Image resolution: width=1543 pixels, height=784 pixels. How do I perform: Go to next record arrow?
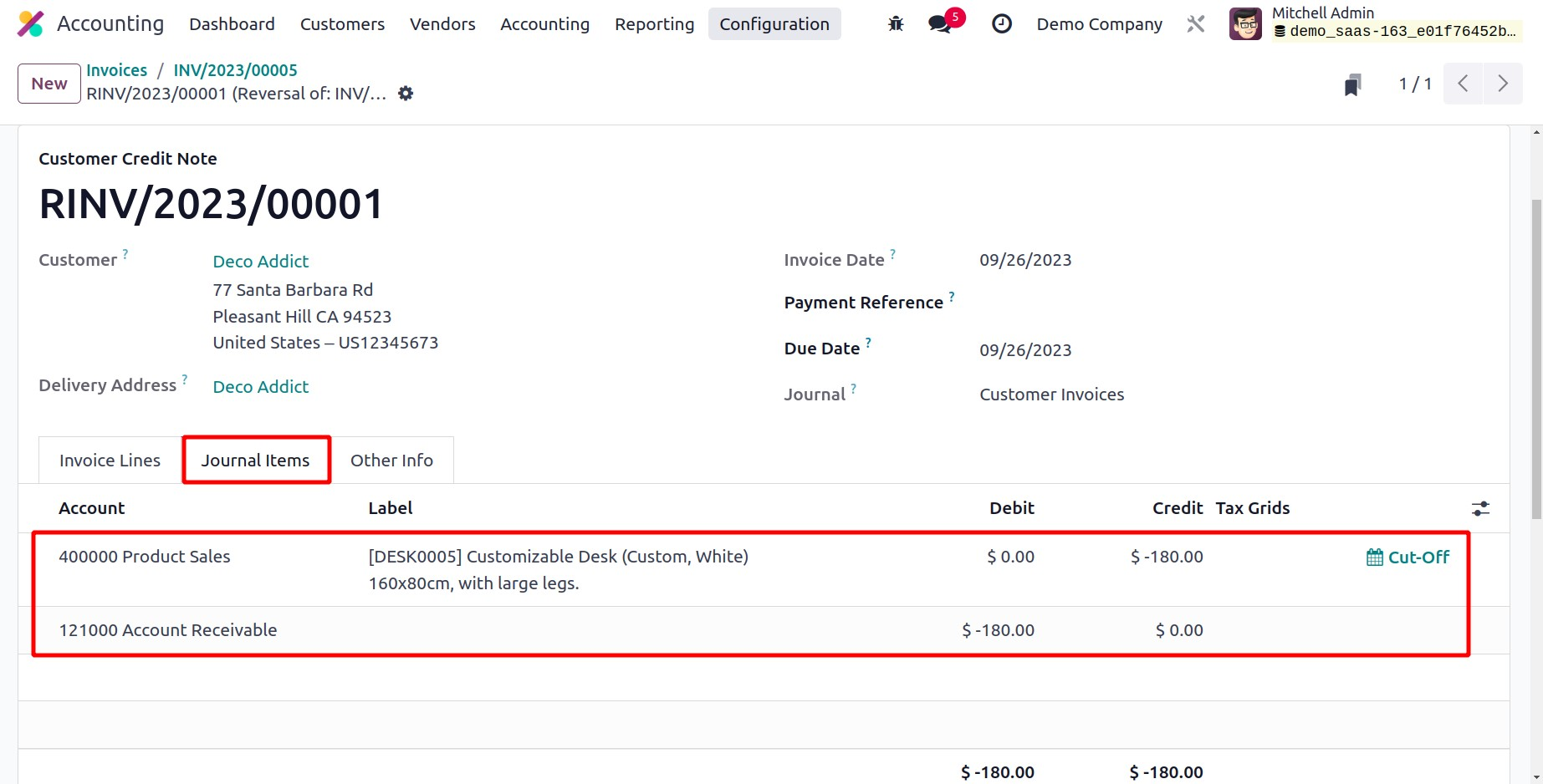tap(1503, 84)
